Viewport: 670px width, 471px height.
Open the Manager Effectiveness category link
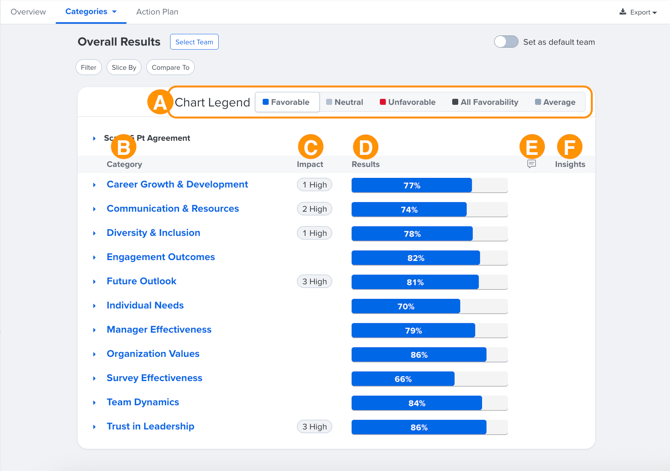159,330
